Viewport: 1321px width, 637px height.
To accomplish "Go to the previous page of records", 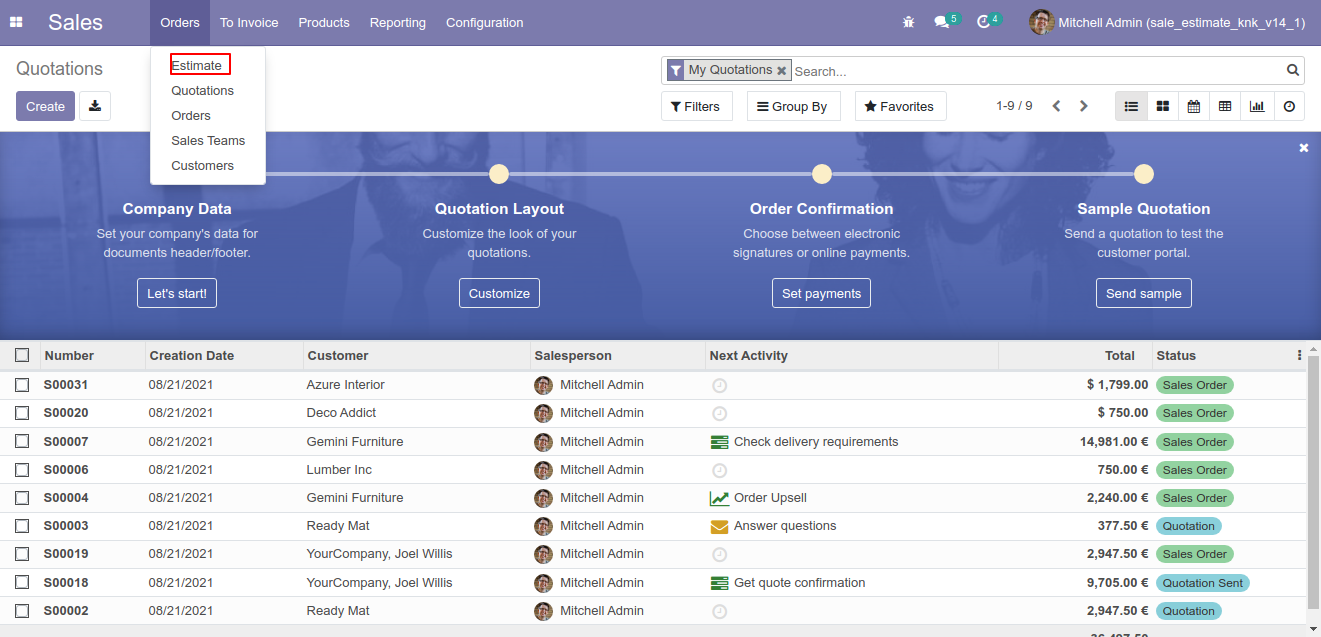I will [1056, 106].
